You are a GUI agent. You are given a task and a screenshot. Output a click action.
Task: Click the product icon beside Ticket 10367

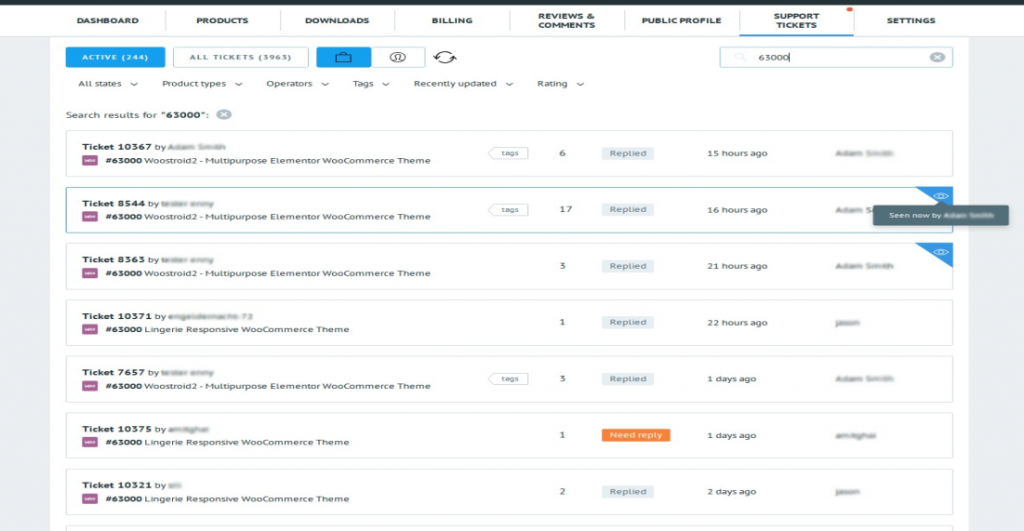89,160
